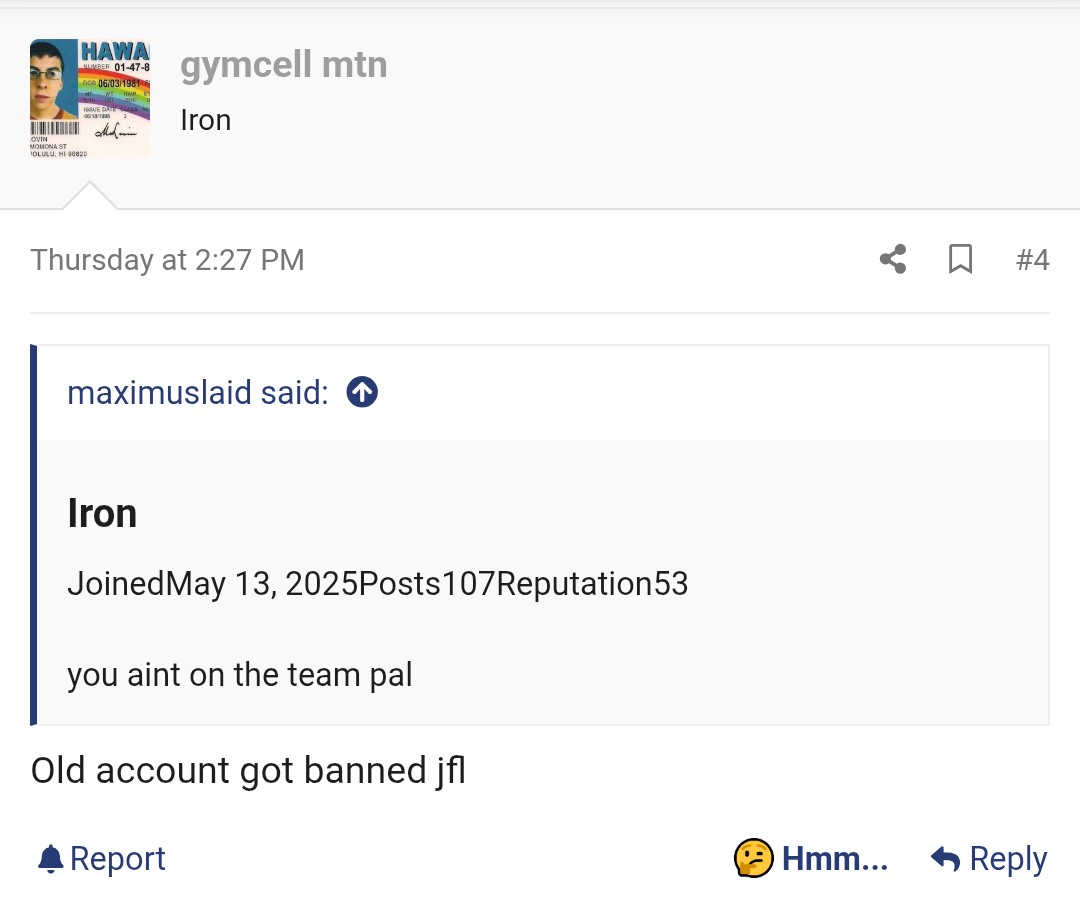Jump to quoted post via up-arrow icon

362,393
